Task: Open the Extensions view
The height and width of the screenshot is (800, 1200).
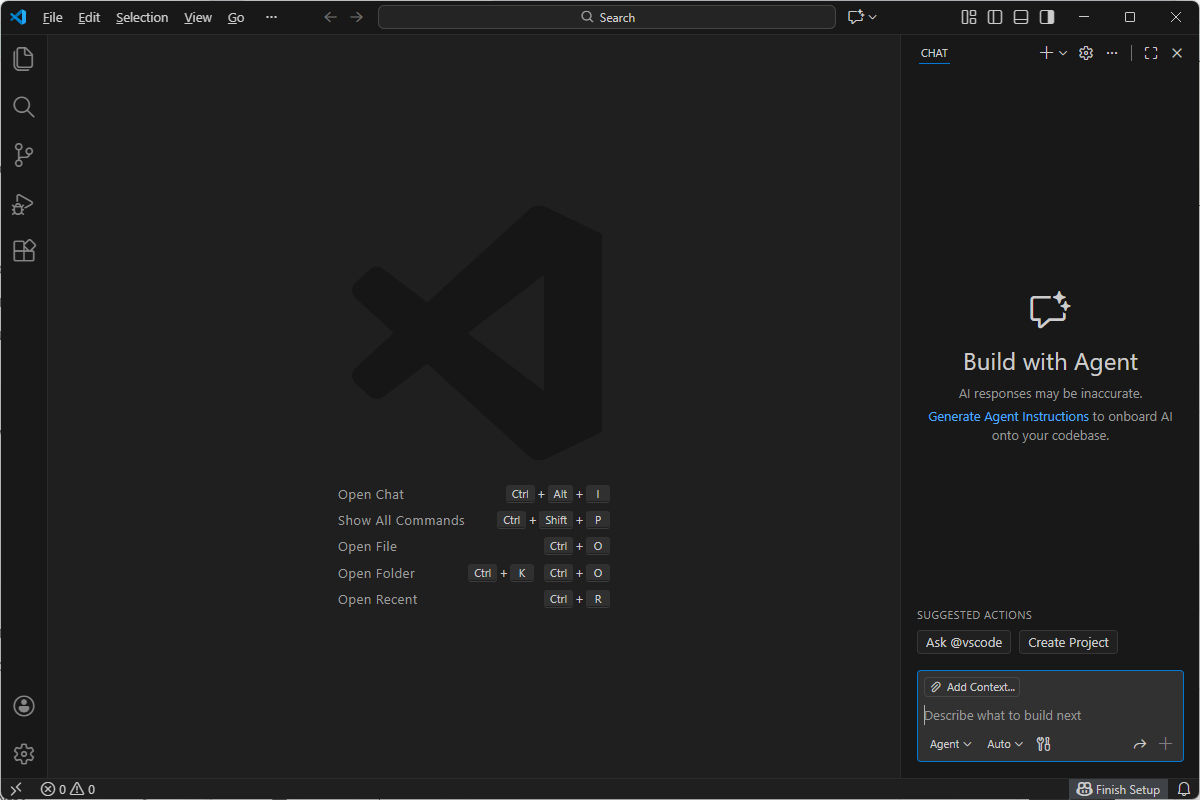Action: tap(24, 251)
